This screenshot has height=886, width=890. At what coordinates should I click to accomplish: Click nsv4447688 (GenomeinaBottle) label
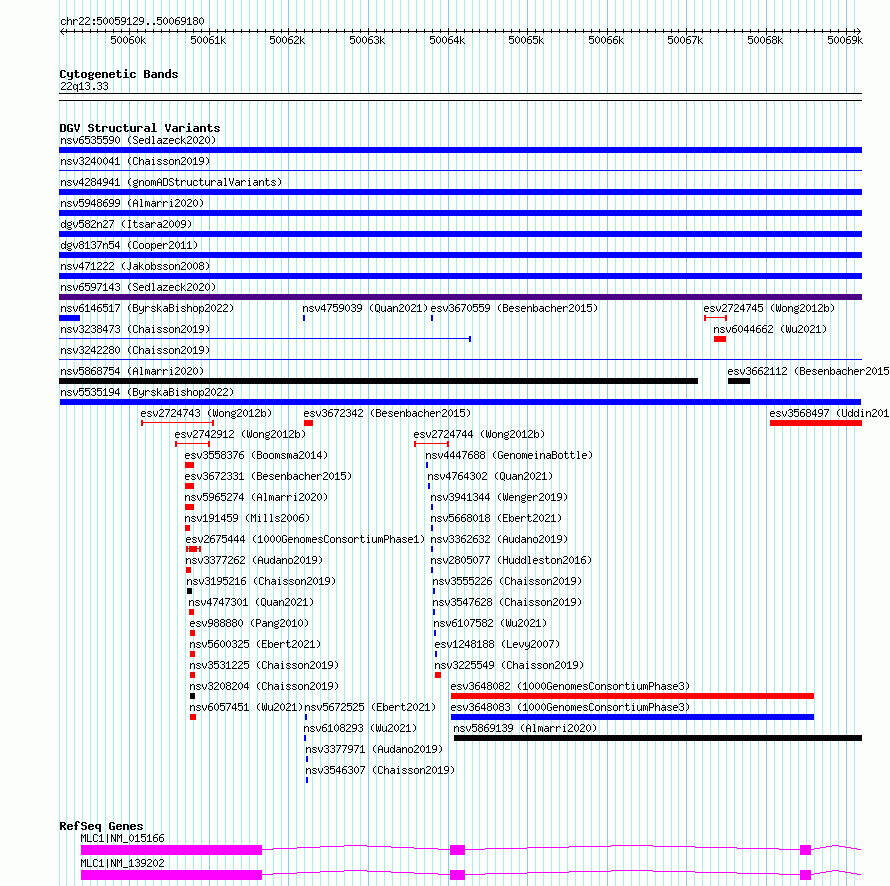coord(509,455)
